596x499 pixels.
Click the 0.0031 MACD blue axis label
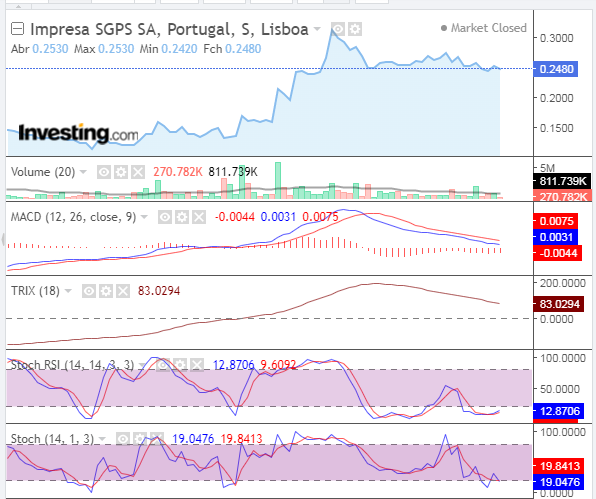(556, 237)
